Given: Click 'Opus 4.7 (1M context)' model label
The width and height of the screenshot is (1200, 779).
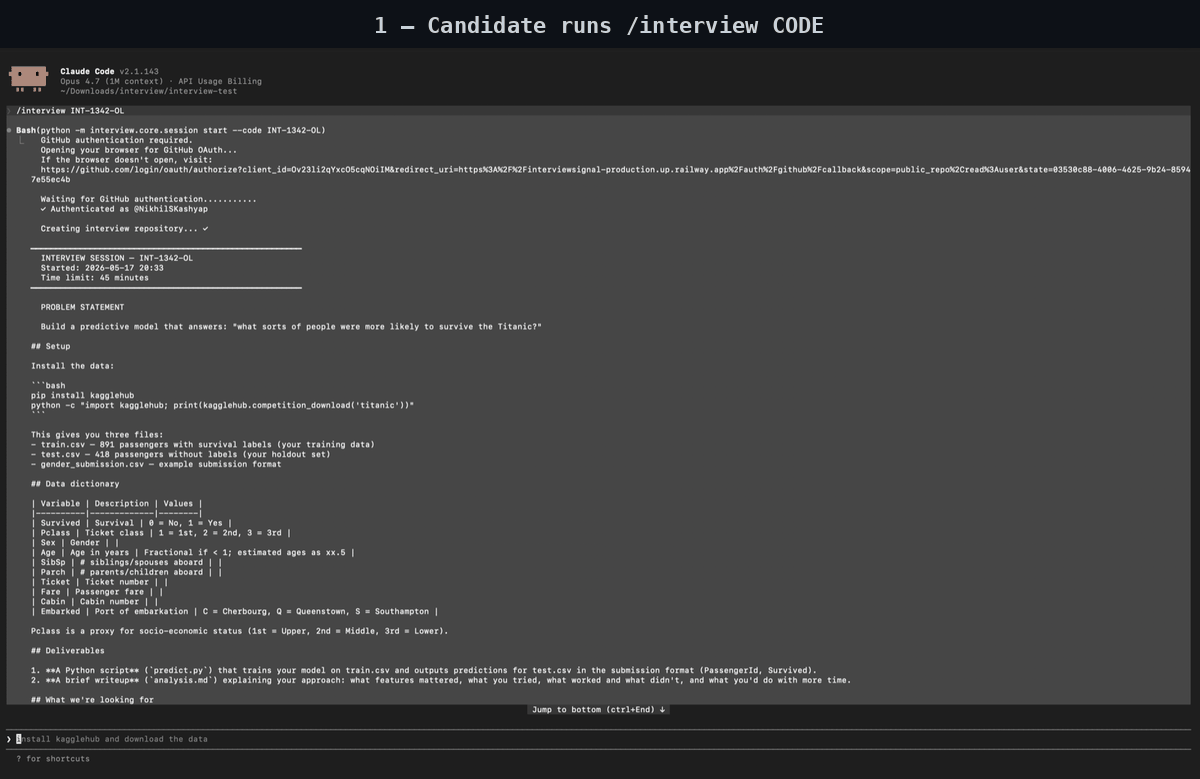Looking at the screenshot, I should click(x=113, y=82).
